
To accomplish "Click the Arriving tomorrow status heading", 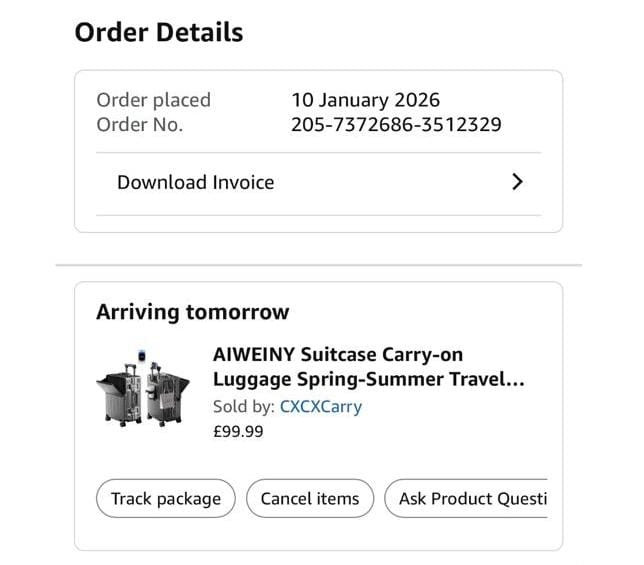I will [192, 312].
